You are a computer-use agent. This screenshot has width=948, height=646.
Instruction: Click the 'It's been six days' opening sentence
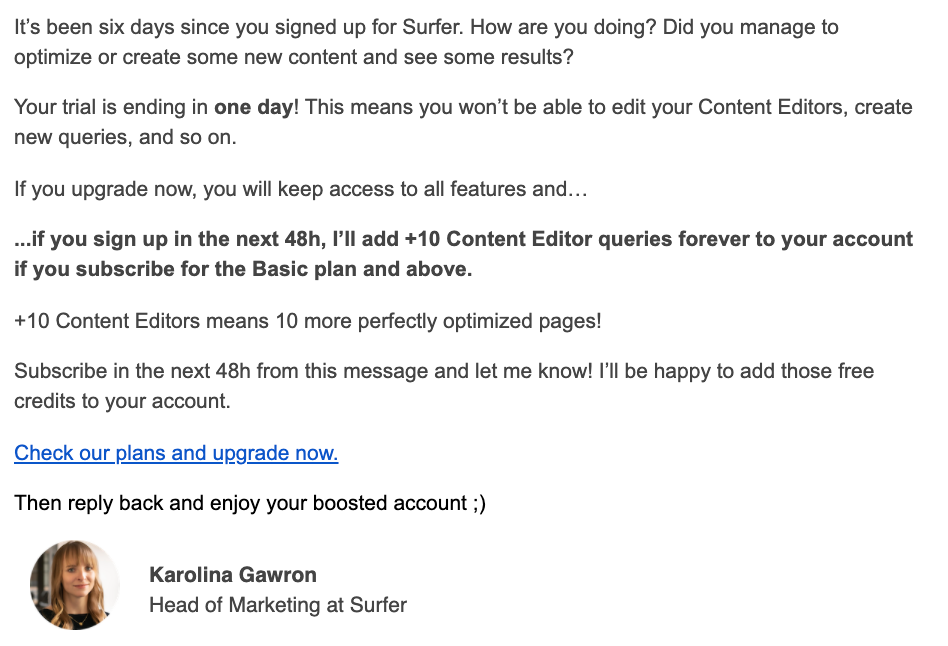coord(239,27)
